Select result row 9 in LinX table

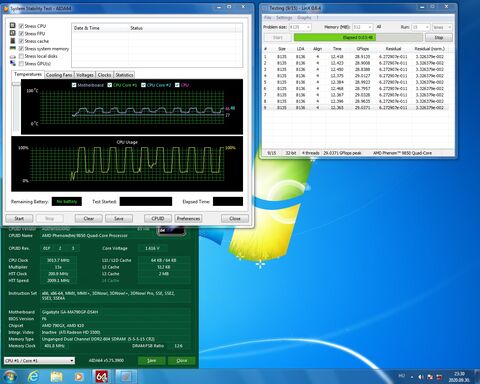(x=355, y=108)
